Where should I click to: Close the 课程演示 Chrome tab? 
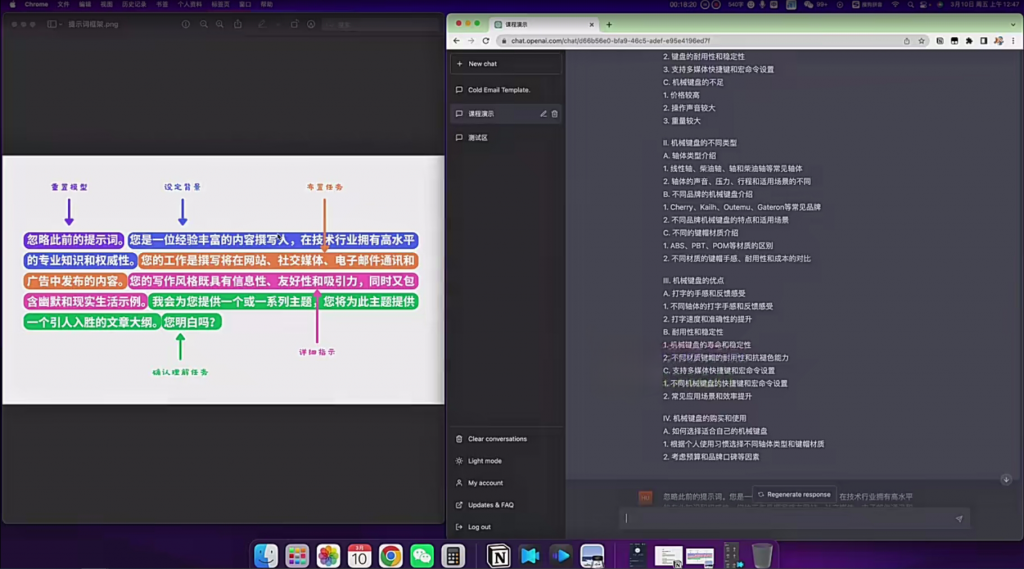tap(592, 25)
